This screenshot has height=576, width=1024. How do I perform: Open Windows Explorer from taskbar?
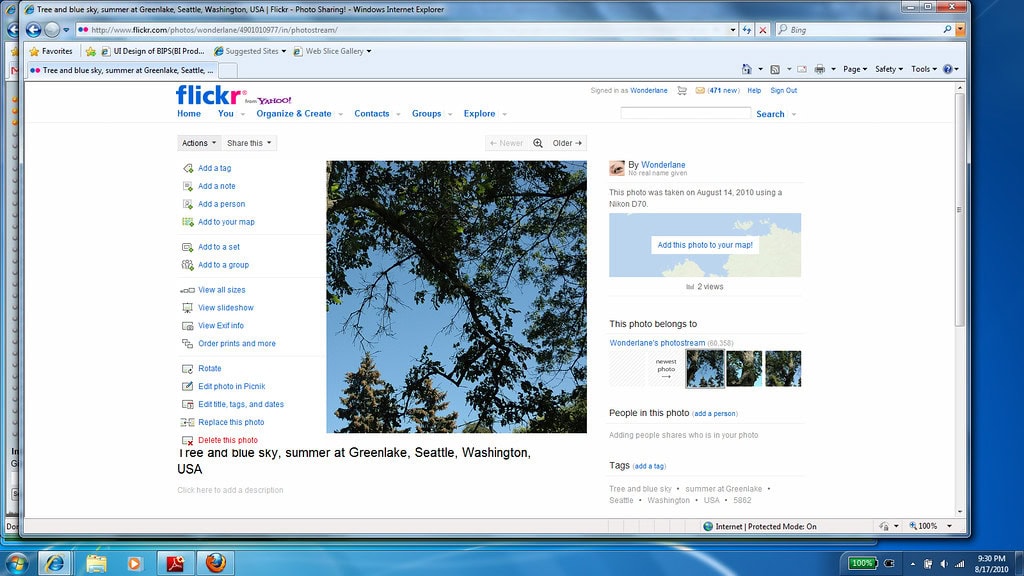pyautogui.click(x=96, y=562)
